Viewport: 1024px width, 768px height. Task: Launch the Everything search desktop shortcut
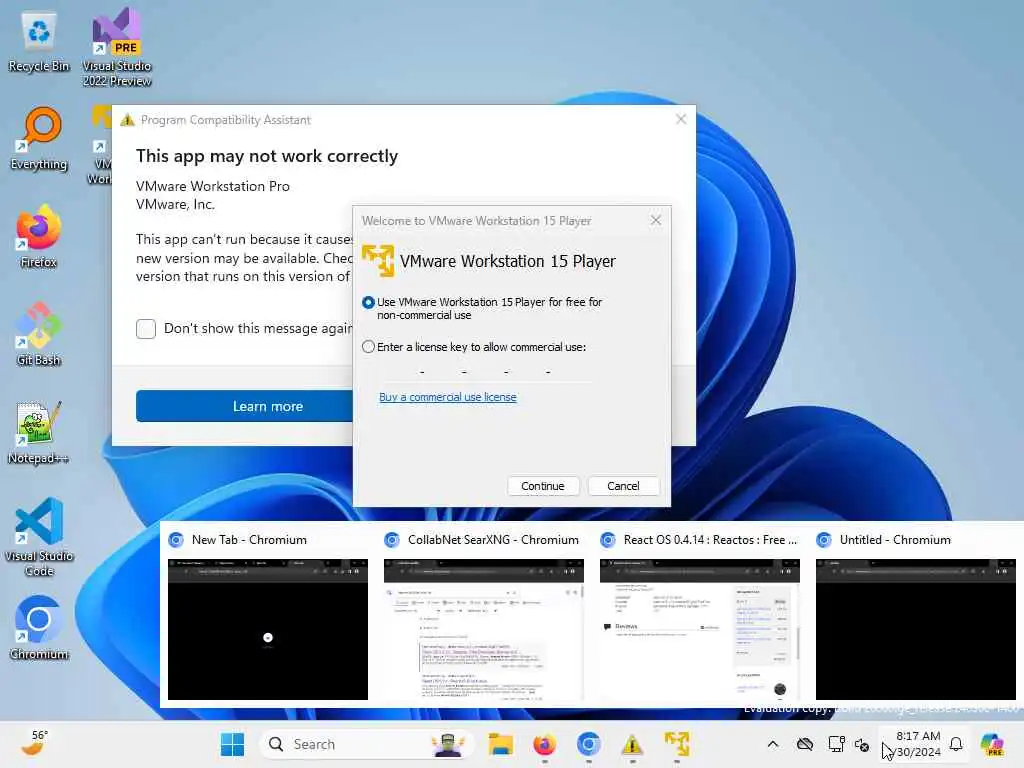click(39, 138)
